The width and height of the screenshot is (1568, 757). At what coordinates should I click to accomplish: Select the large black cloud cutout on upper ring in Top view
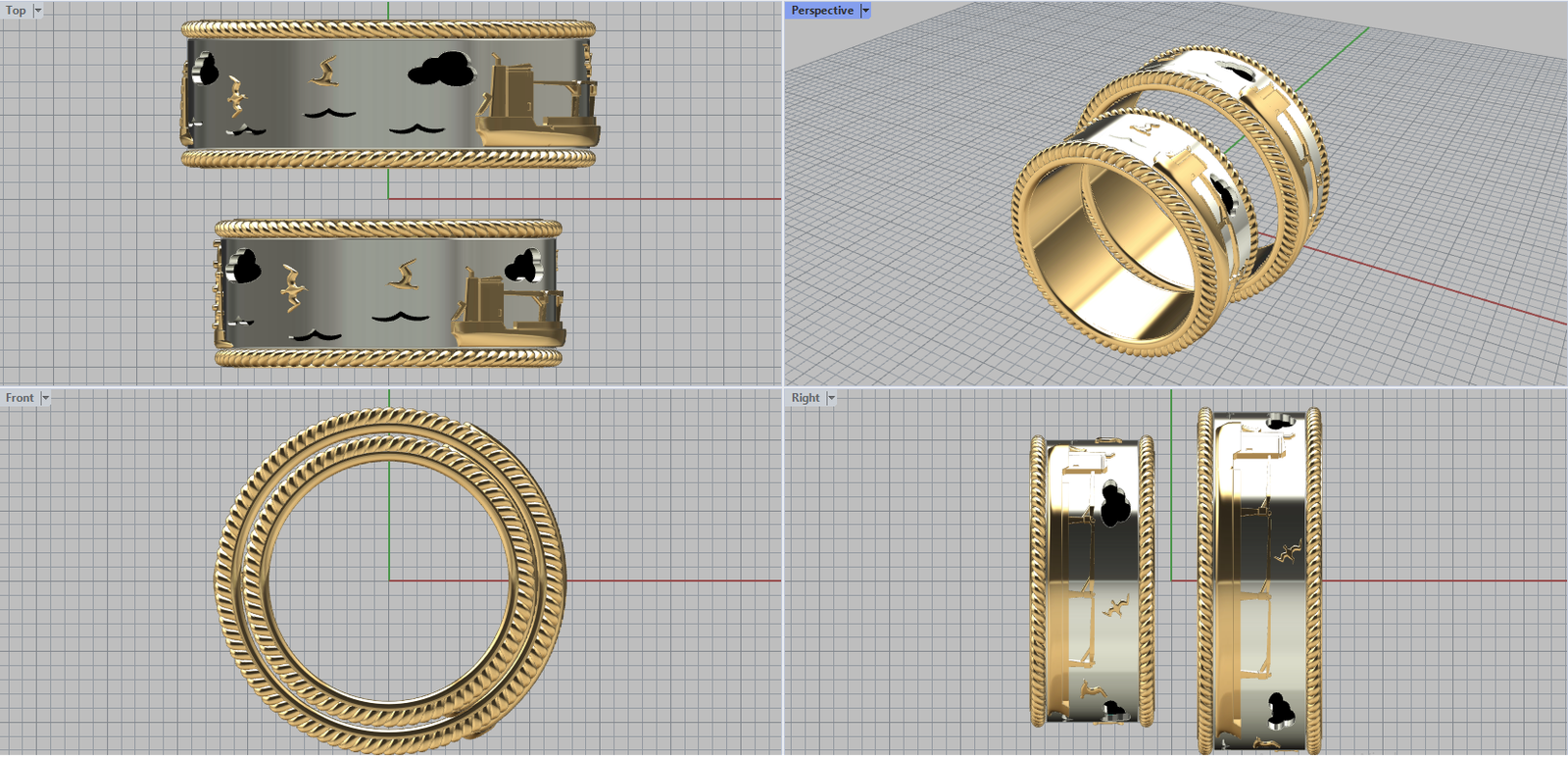[443, 69]
